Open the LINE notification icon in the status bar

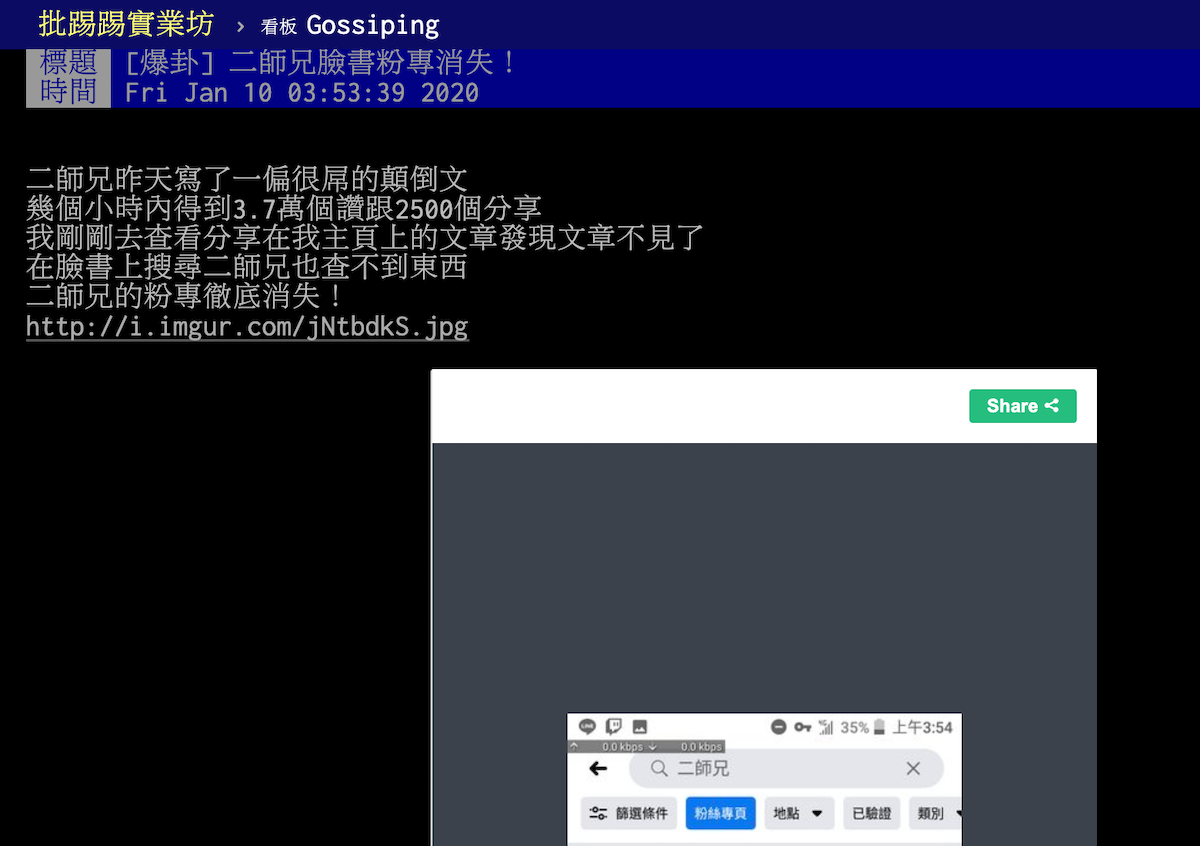click(585, 726)
